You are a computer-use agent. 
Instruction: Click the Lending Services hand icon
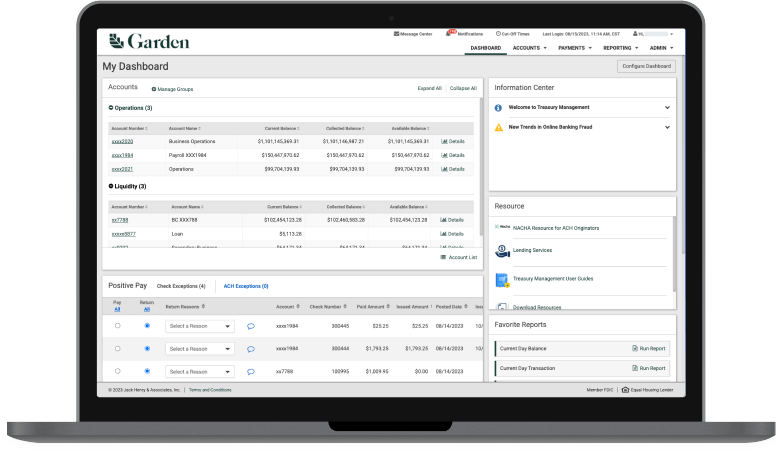[x=501, y=250]
